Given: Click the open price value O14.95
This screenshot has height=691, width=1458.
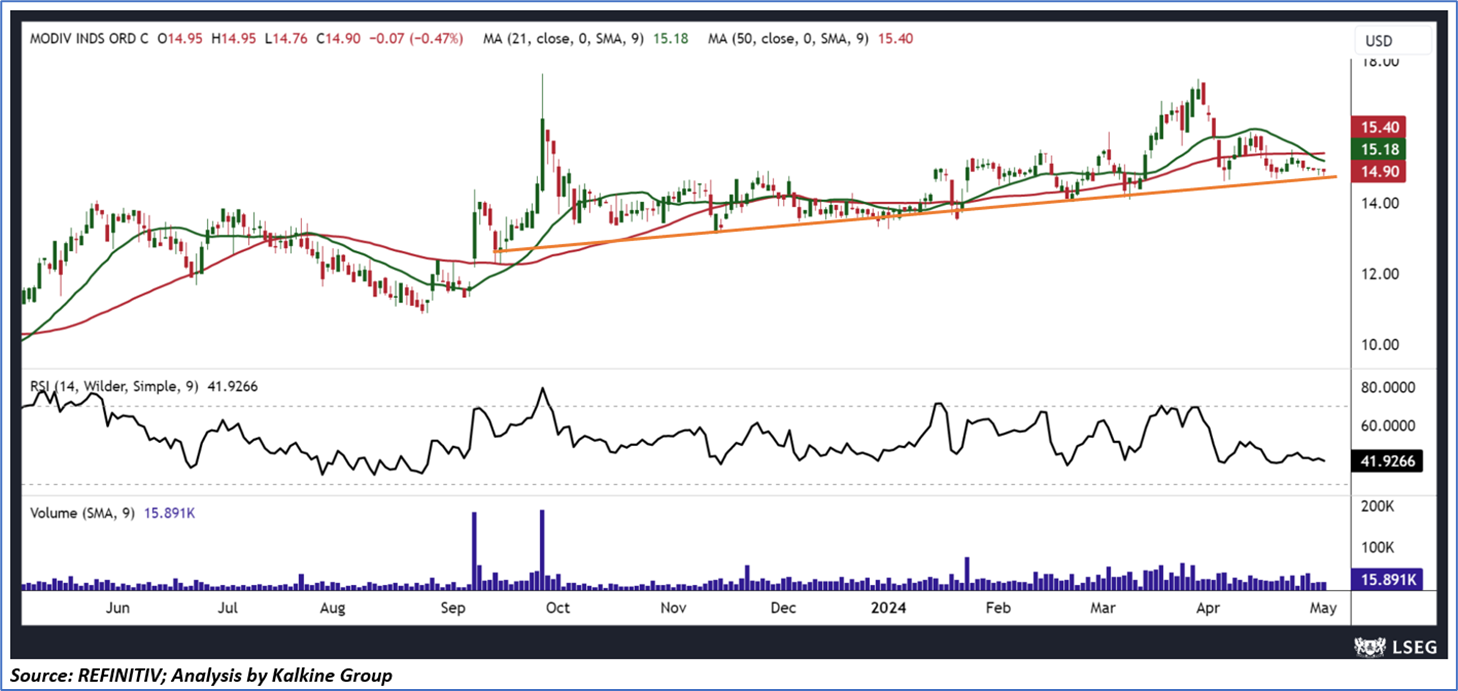Looking at the screenshot, I should (x=179, y=39).
